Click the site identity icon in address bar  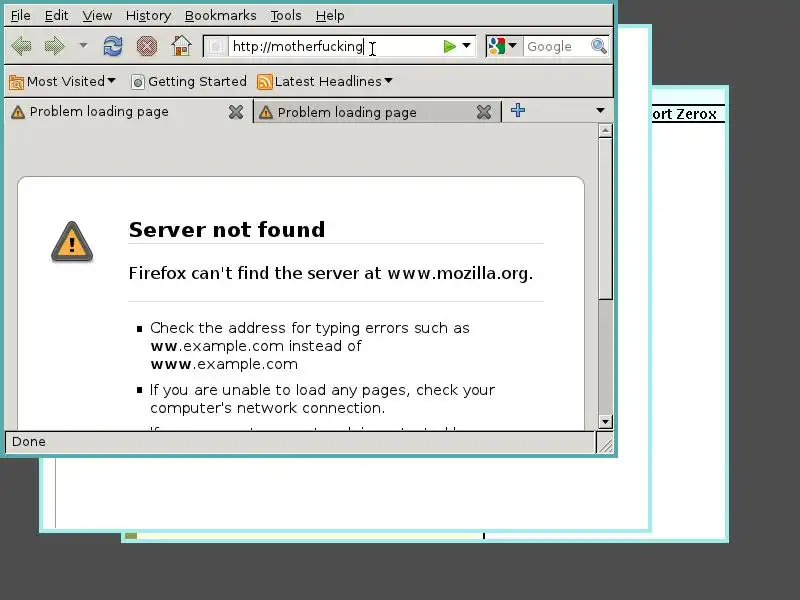(x=216, y=46)
